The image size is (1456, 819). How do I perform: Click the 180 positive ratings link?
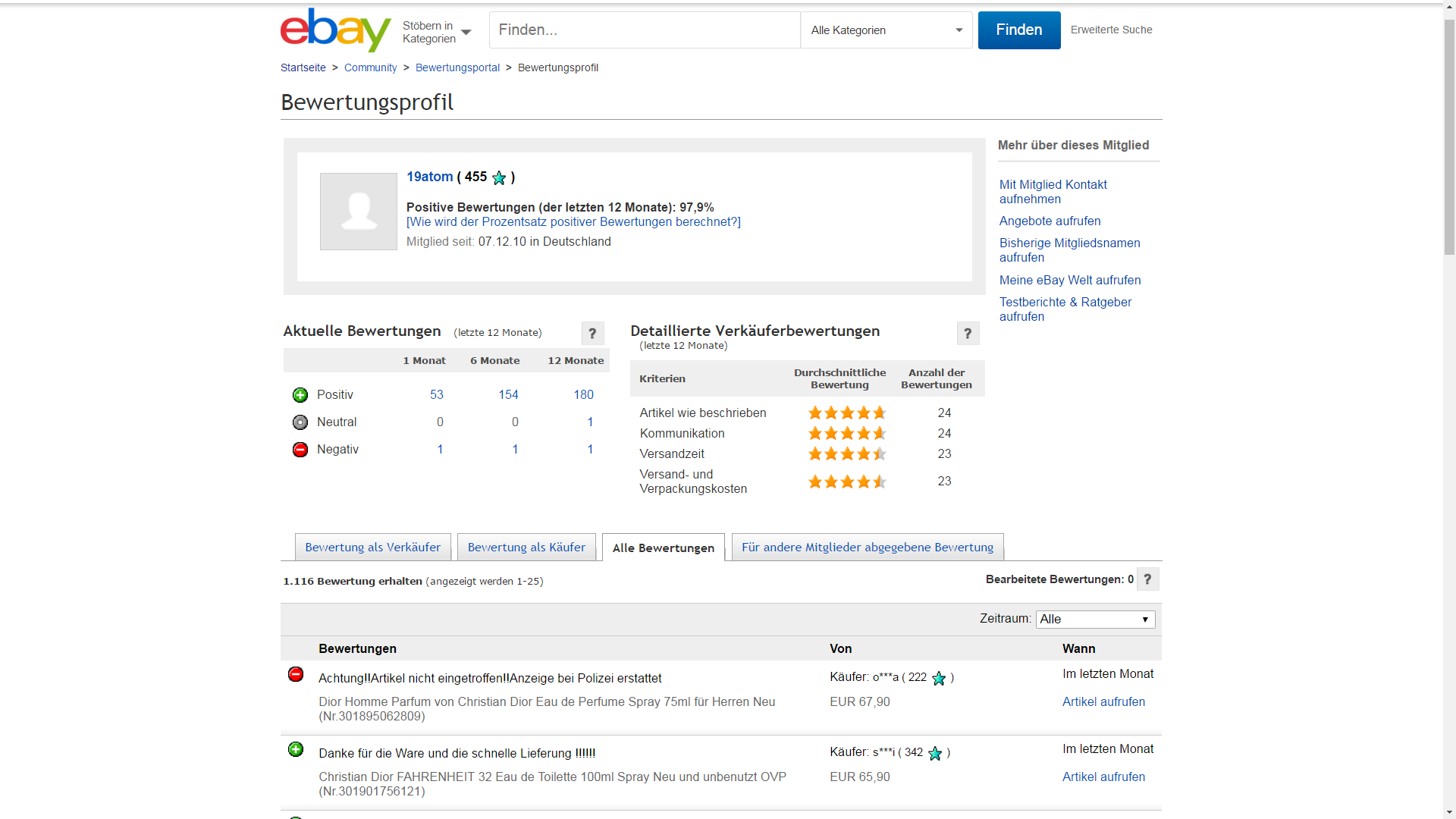tap(583, 395)
